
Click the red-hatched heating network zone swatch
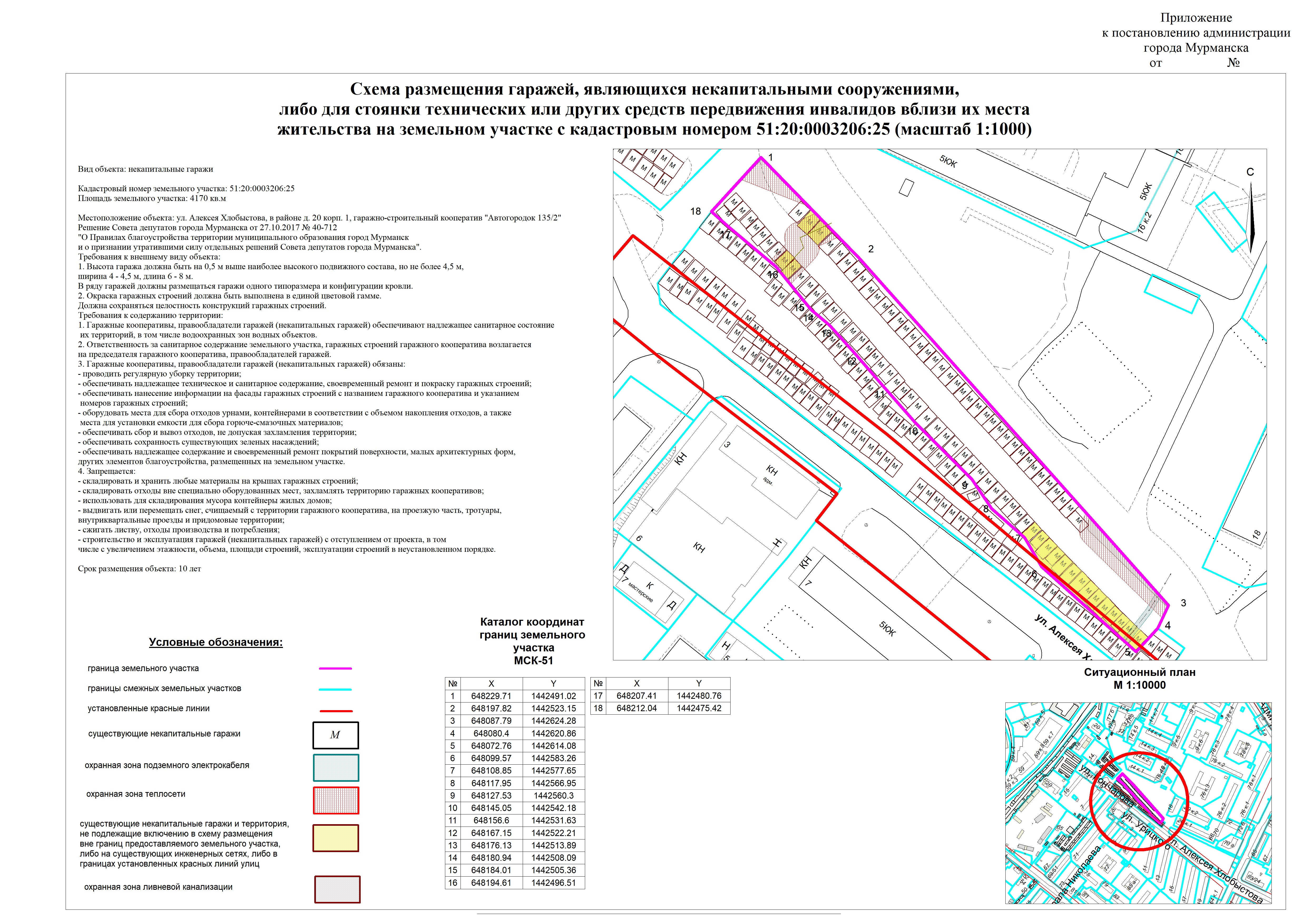(336, 800)
